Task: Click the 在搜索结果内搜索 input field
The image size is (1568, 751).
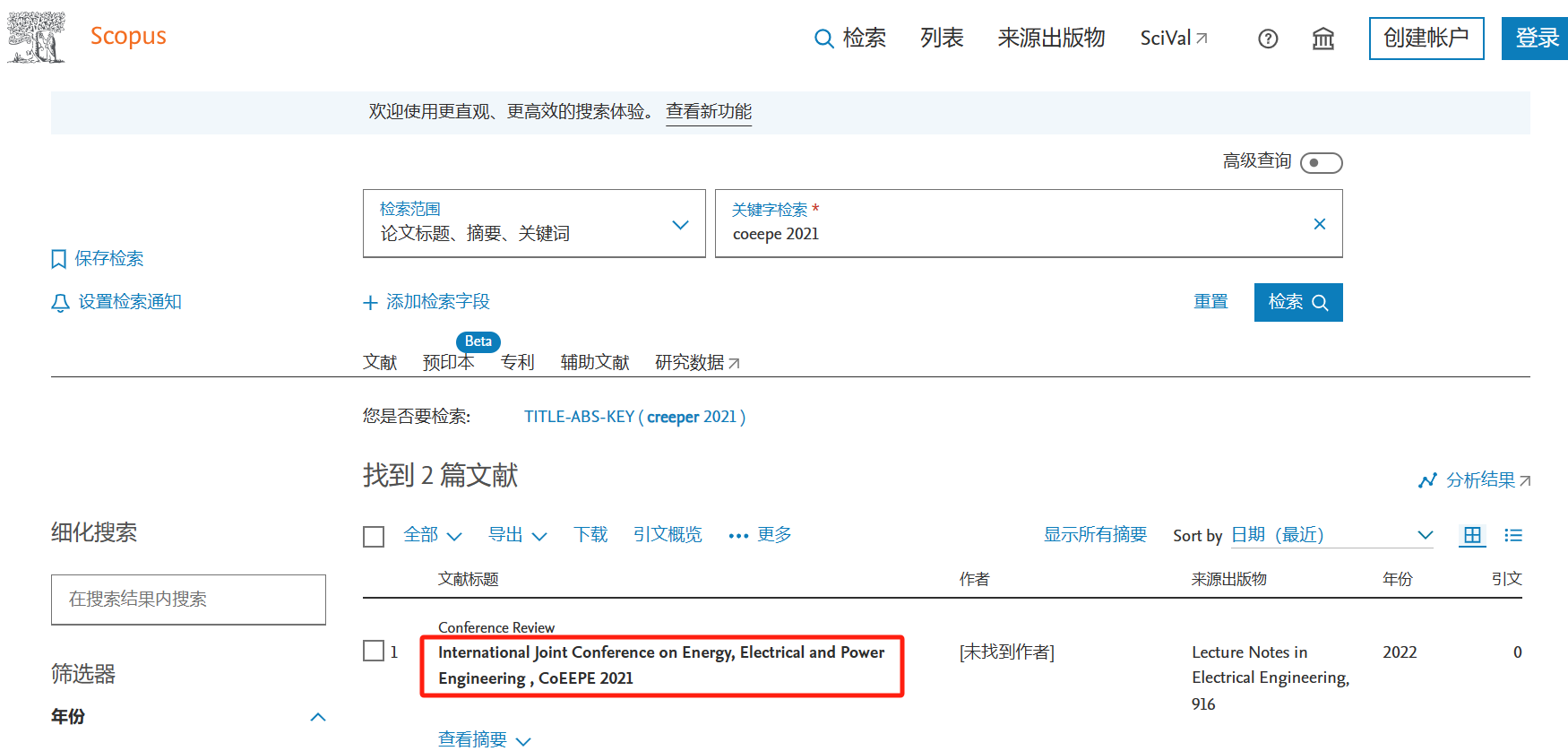Action: tap(188, 600)
